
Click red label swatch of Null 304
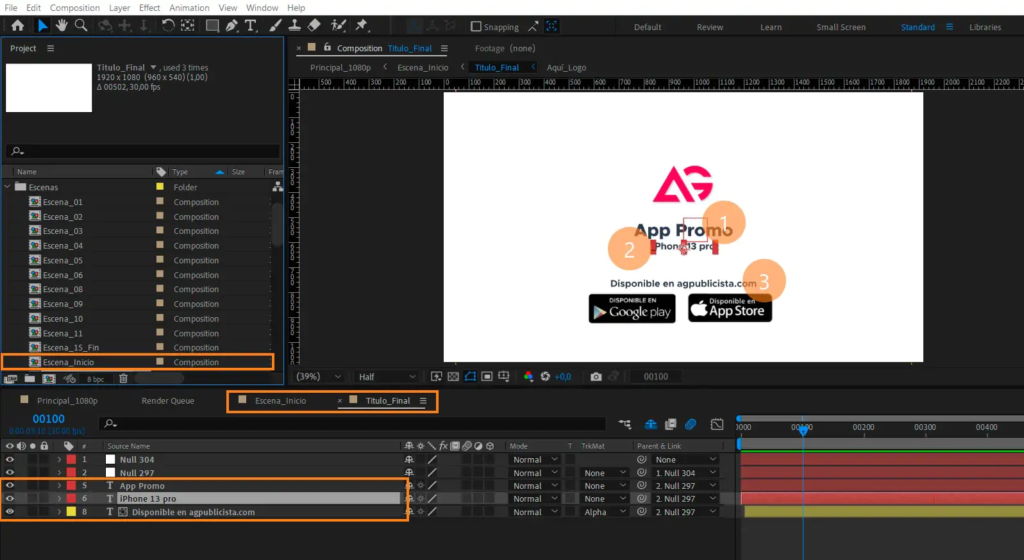71,459
